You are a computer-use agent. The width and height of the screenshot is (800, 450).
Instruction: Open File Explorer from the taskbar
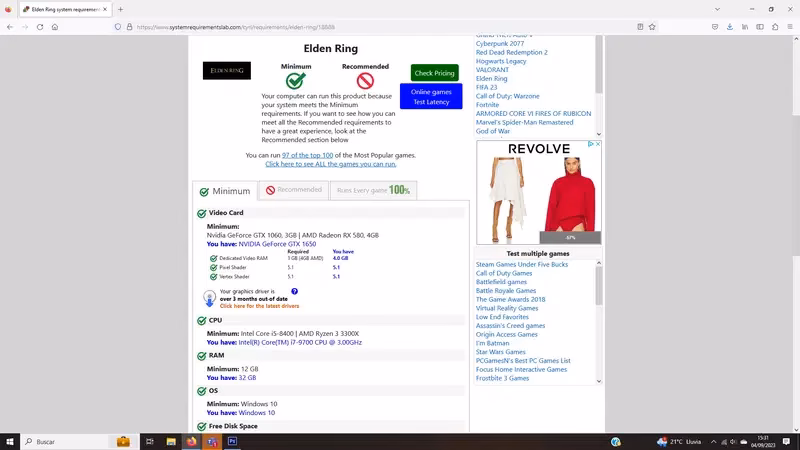tap(171, 441)
